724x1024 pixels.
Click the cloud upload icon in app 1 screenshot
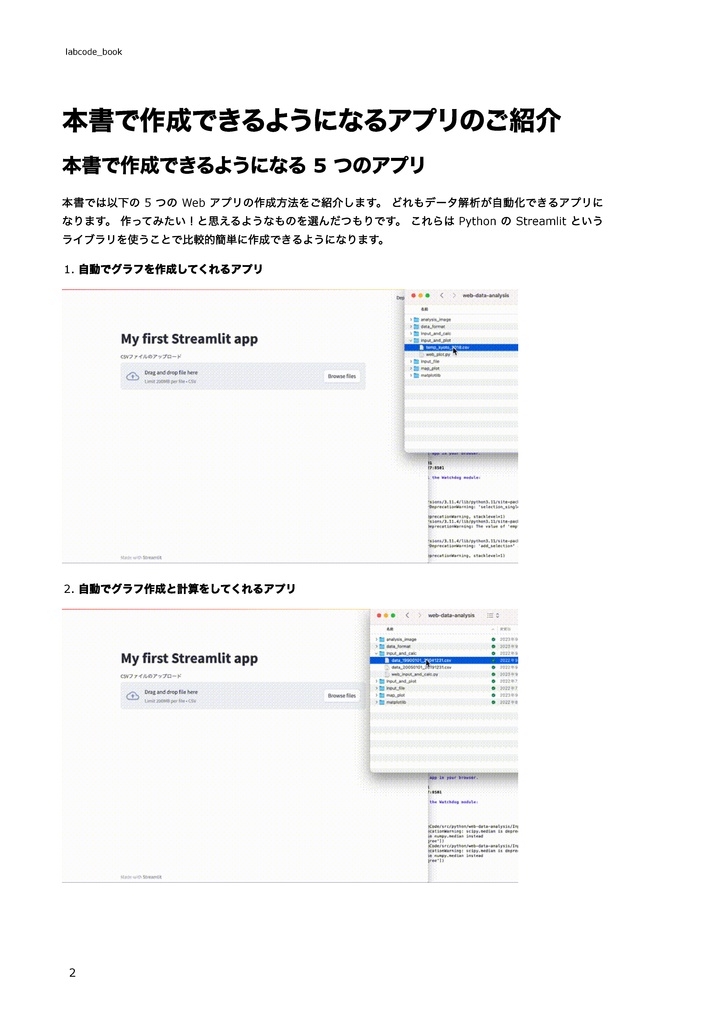point(133,376)
